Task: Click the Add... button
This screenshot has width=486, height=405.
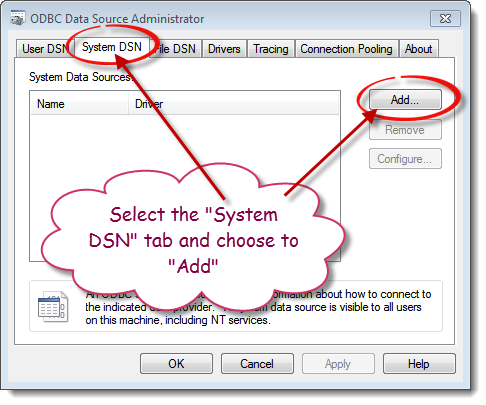Action: (405, 100)
